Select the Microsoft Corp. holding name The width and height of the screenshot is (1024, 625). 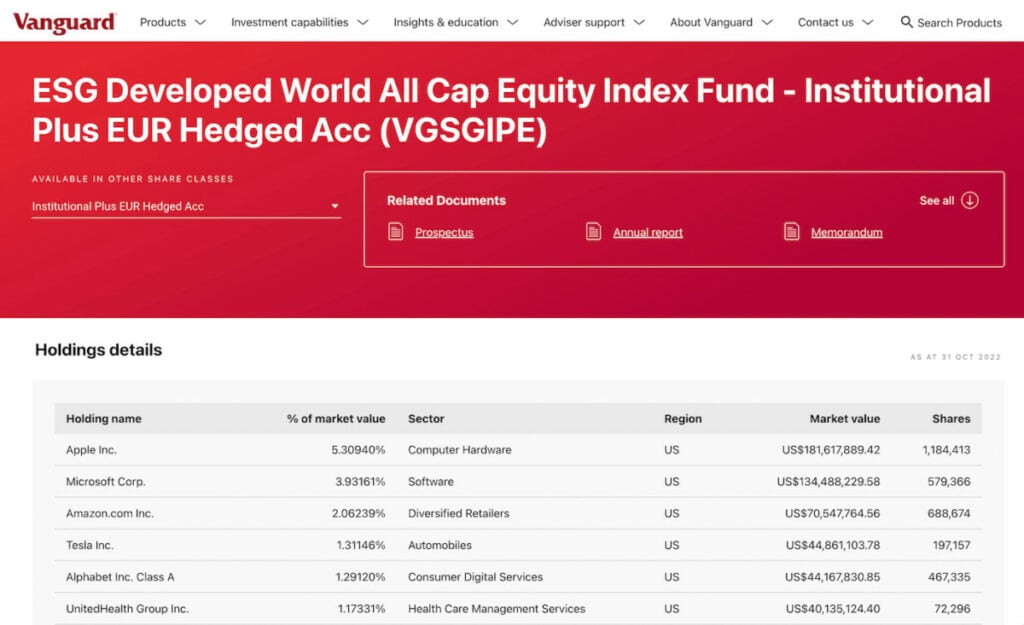click(x=106, y=482)
